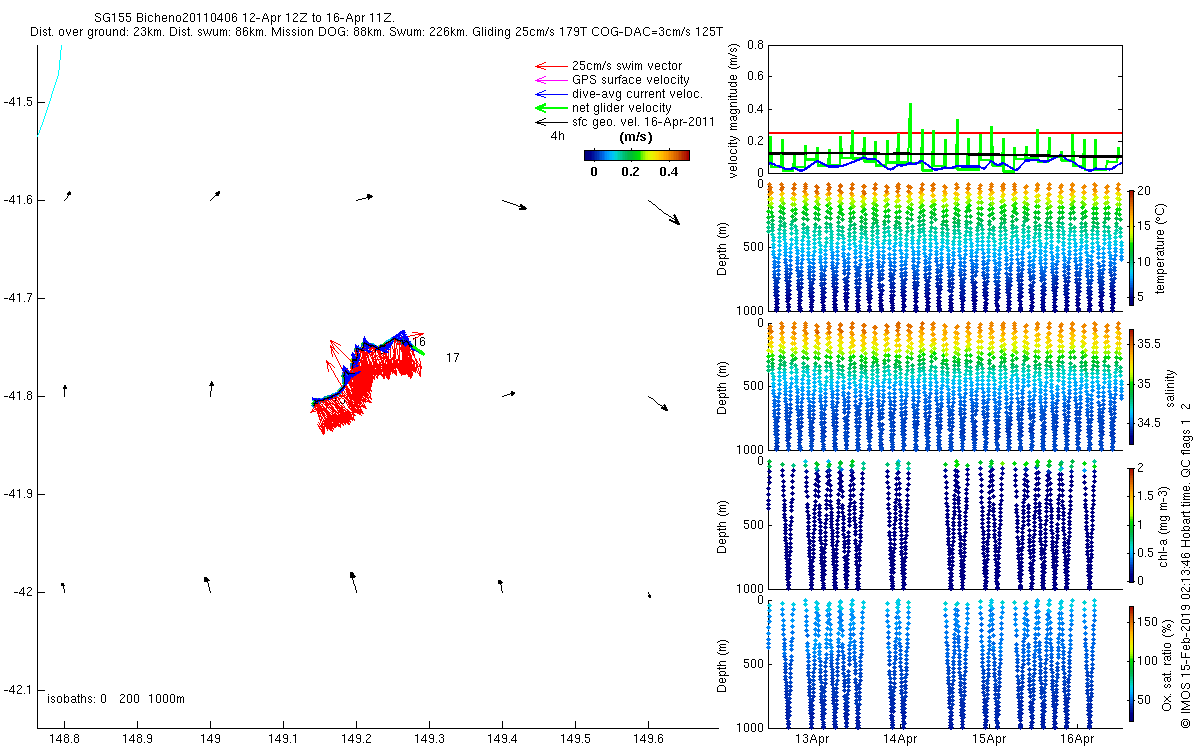Click the '-42' latitude tick label
Image resolution: width=1200 pixels, height=750 pixels.
(x=22, y=592)
